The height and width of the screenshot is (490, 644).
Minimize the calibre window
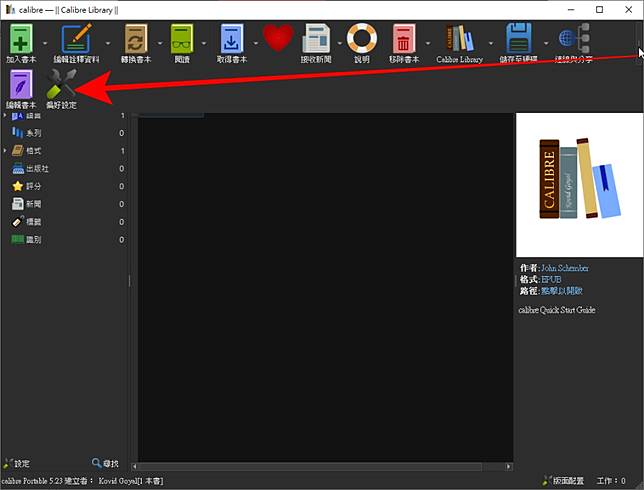(x=571, y=9)
